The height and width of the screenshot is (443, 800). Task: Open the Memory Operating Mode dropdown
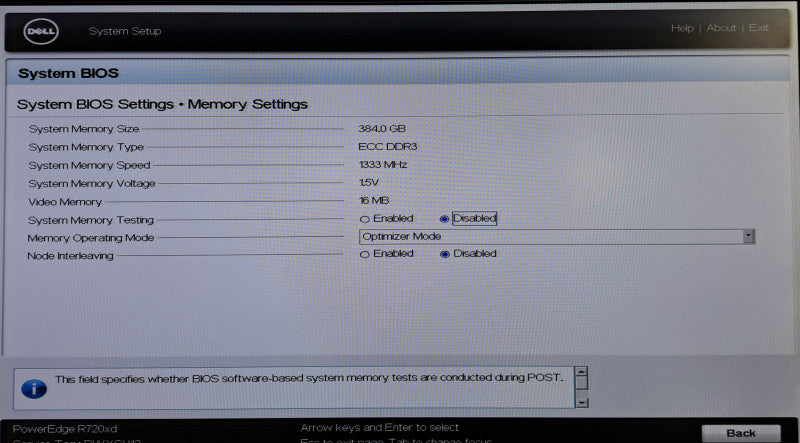(557, 237)
